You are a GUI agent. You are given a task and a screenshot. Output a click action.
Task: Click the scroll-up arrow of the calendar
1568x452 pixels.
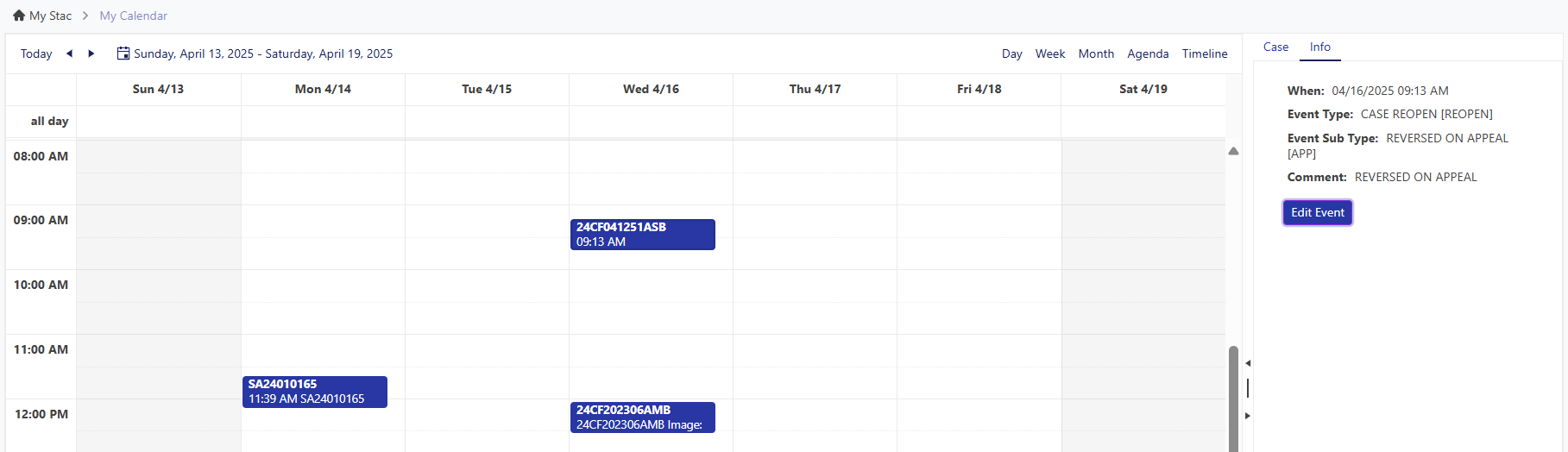1233,151
